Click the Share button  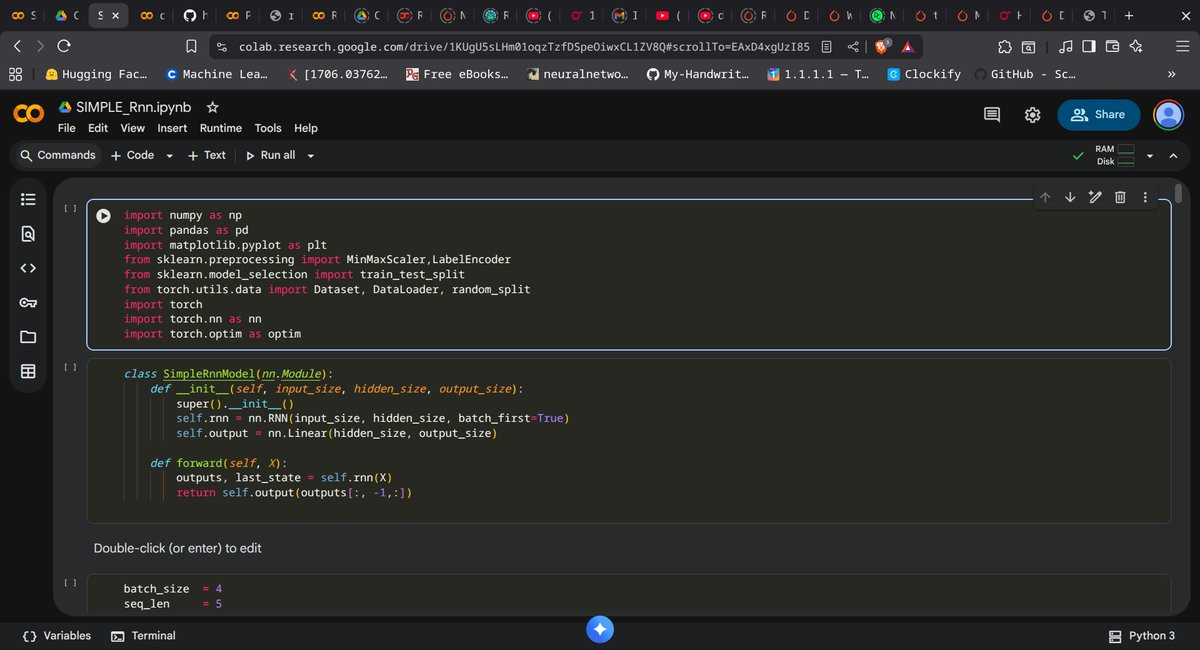[x=1098, y=115]
